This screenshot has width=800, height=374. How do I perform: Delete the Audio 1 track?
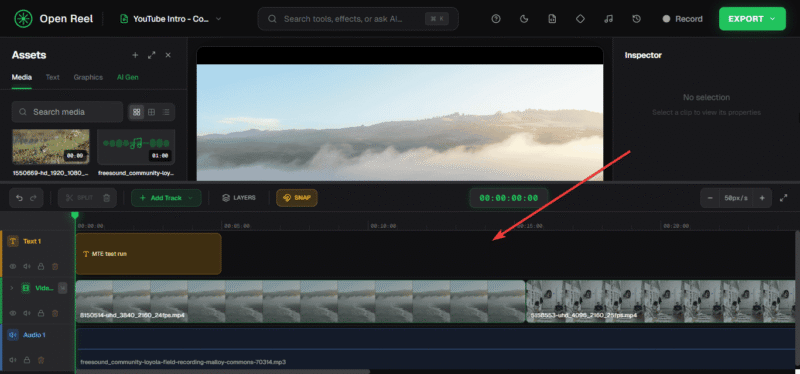(41, 360)
